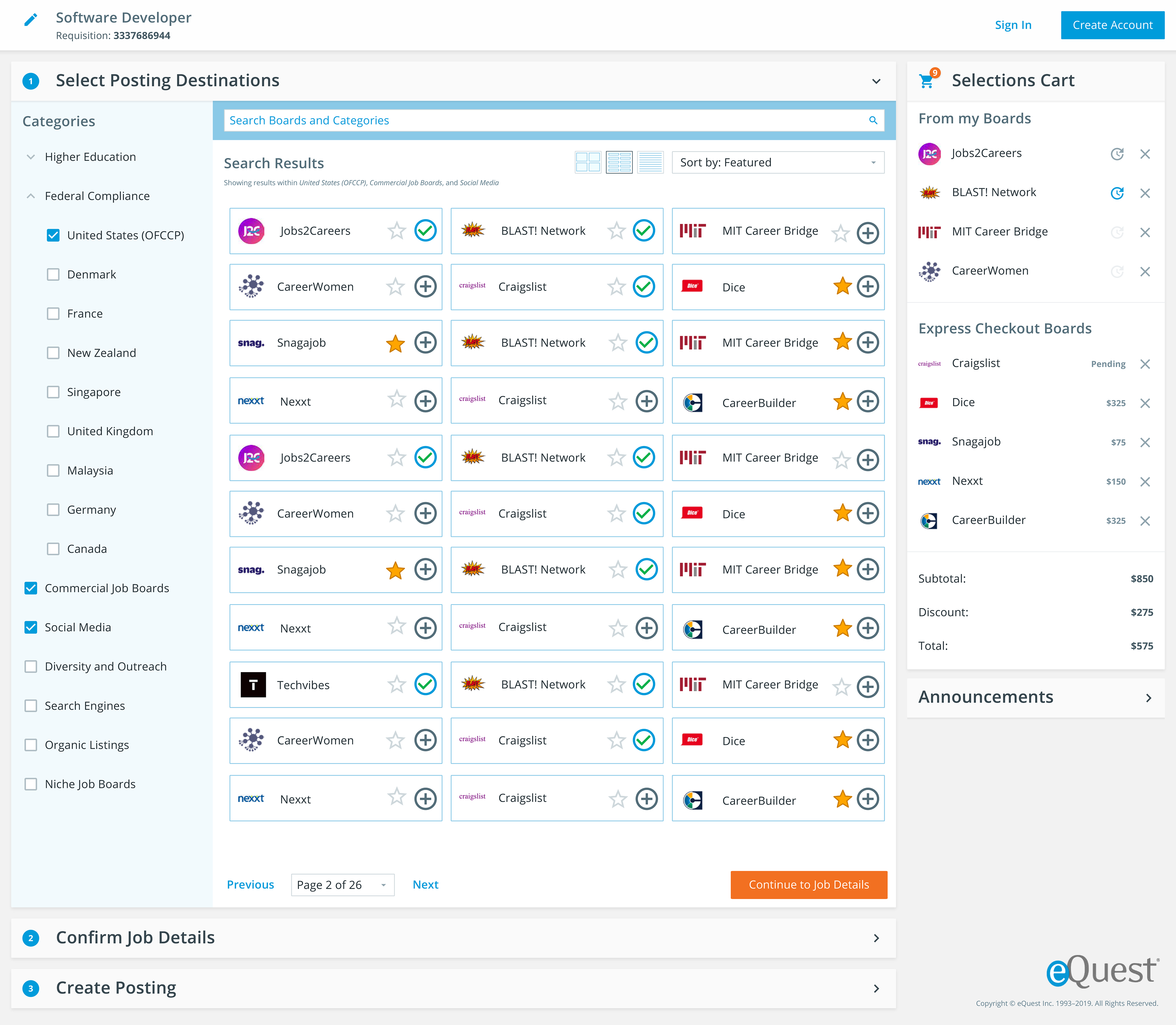Click the Create Account button
1176x1025 pixels.
pyautogui.click(x=1112, y=25)
